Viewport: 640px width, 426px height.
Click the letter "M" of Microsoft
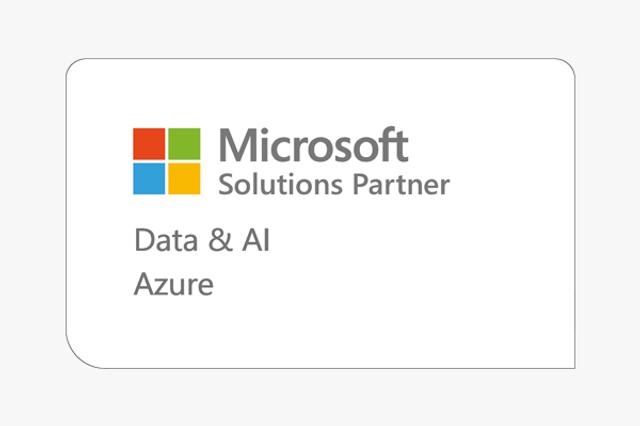[x=237, y=146]
